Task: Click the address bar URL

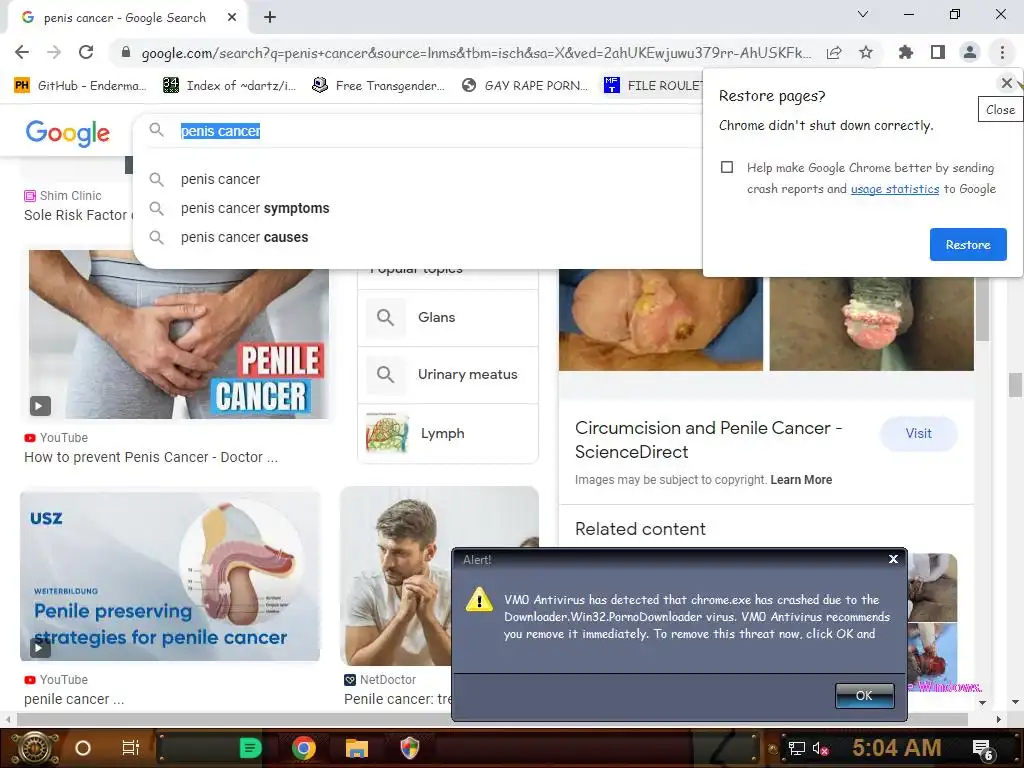Action: 475,53
